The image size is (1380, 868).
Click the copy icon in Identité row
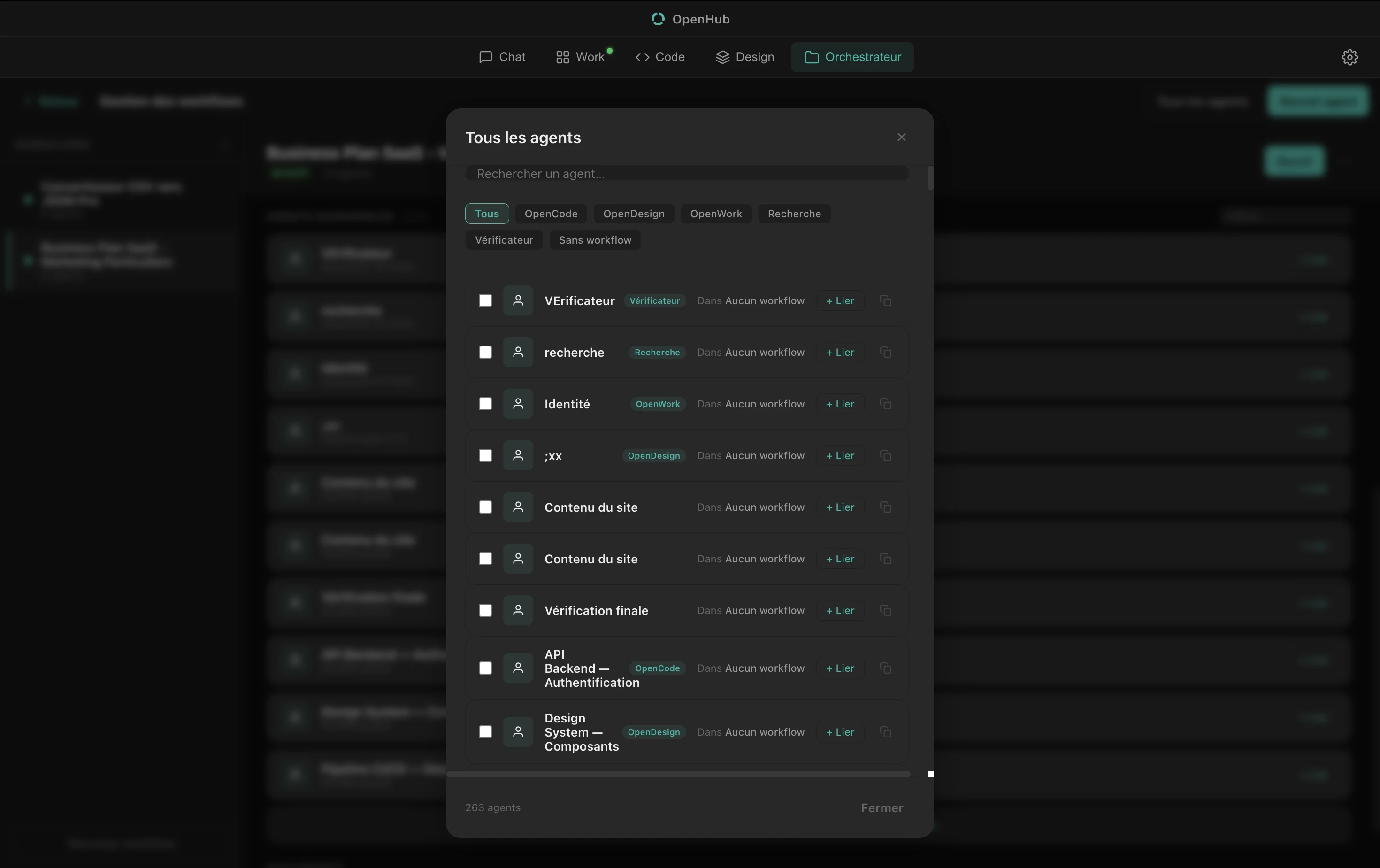click(885, 404)
